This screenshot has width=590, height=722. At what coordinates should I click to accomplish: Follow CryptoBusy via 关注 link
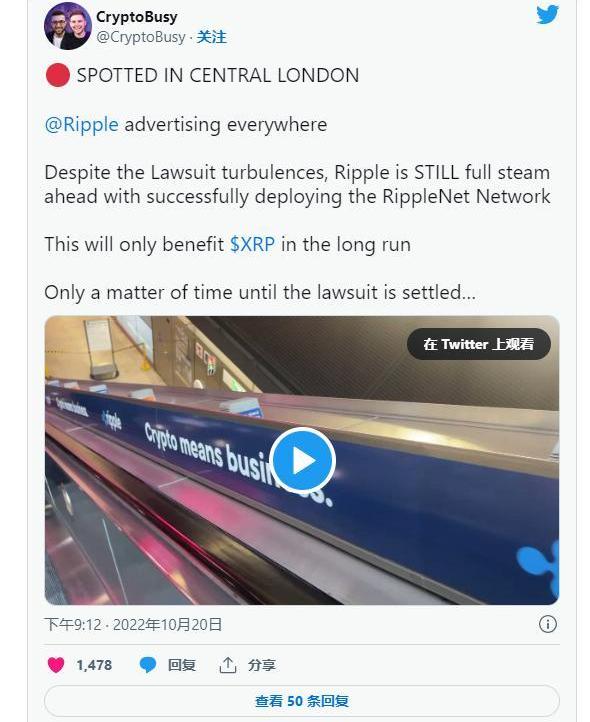211,37
